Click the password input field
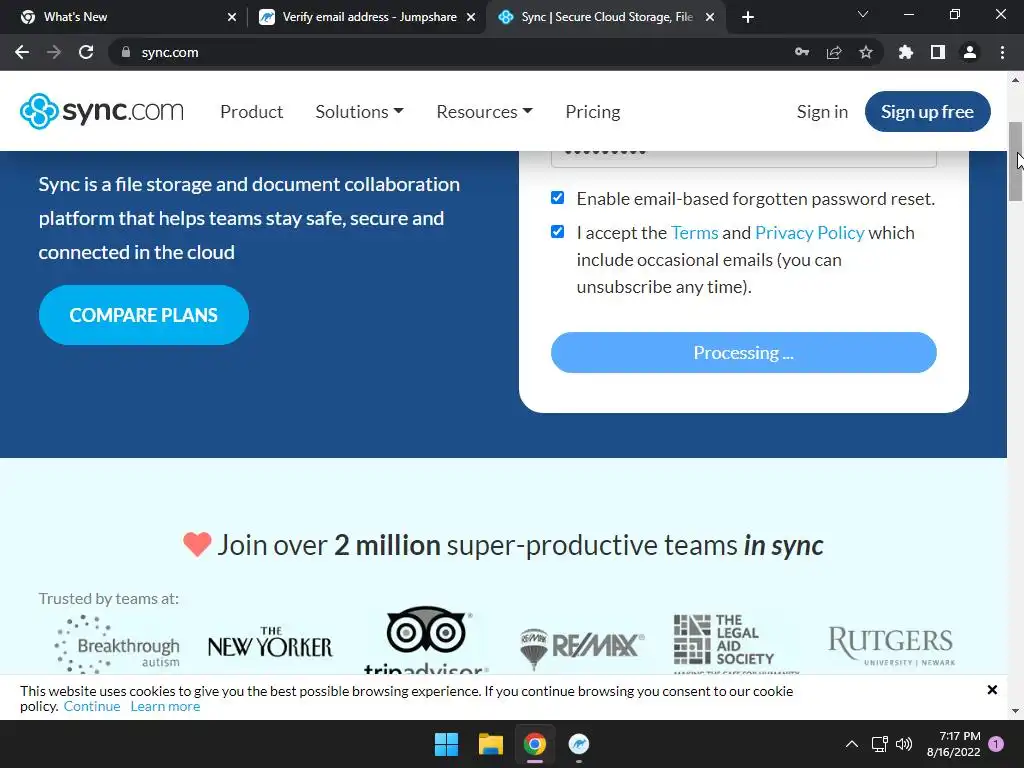1024x768 pixels. [x=743, y=159]
